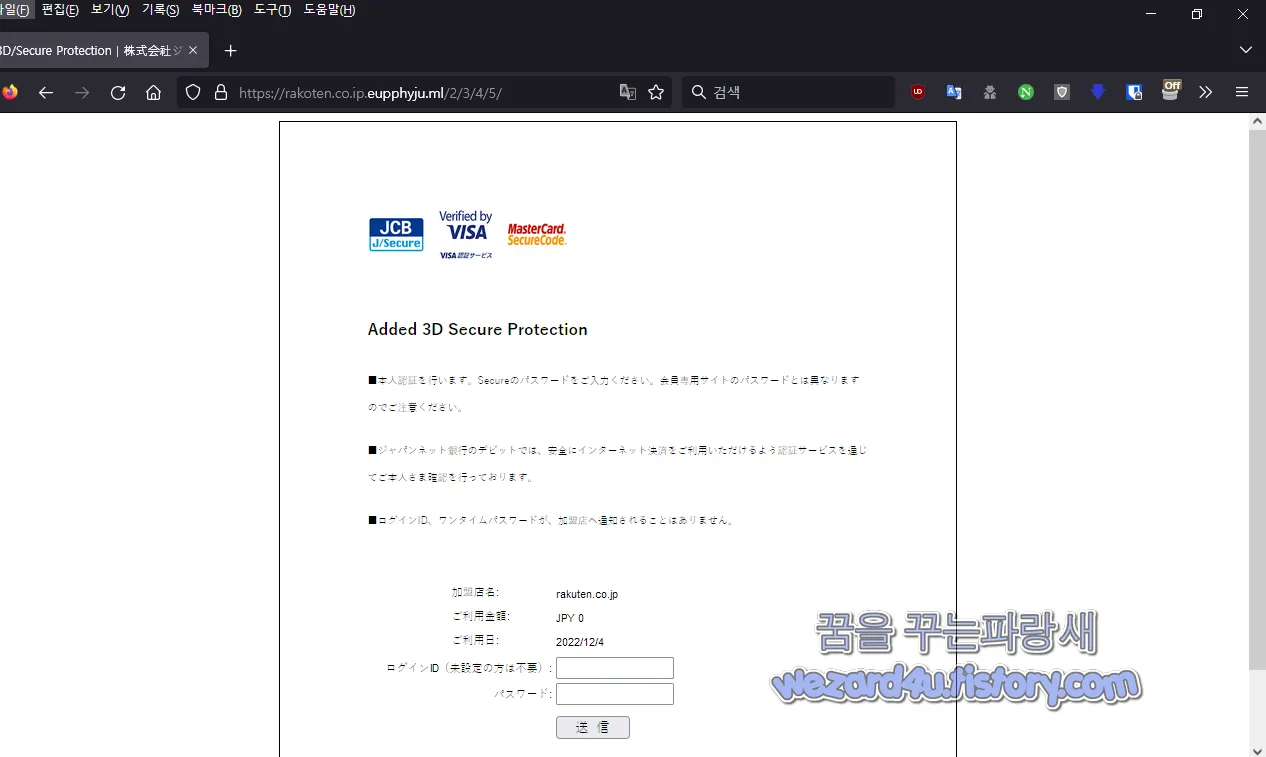
Task: Navigate back to the previous page
Action: (x=46, y=92)
